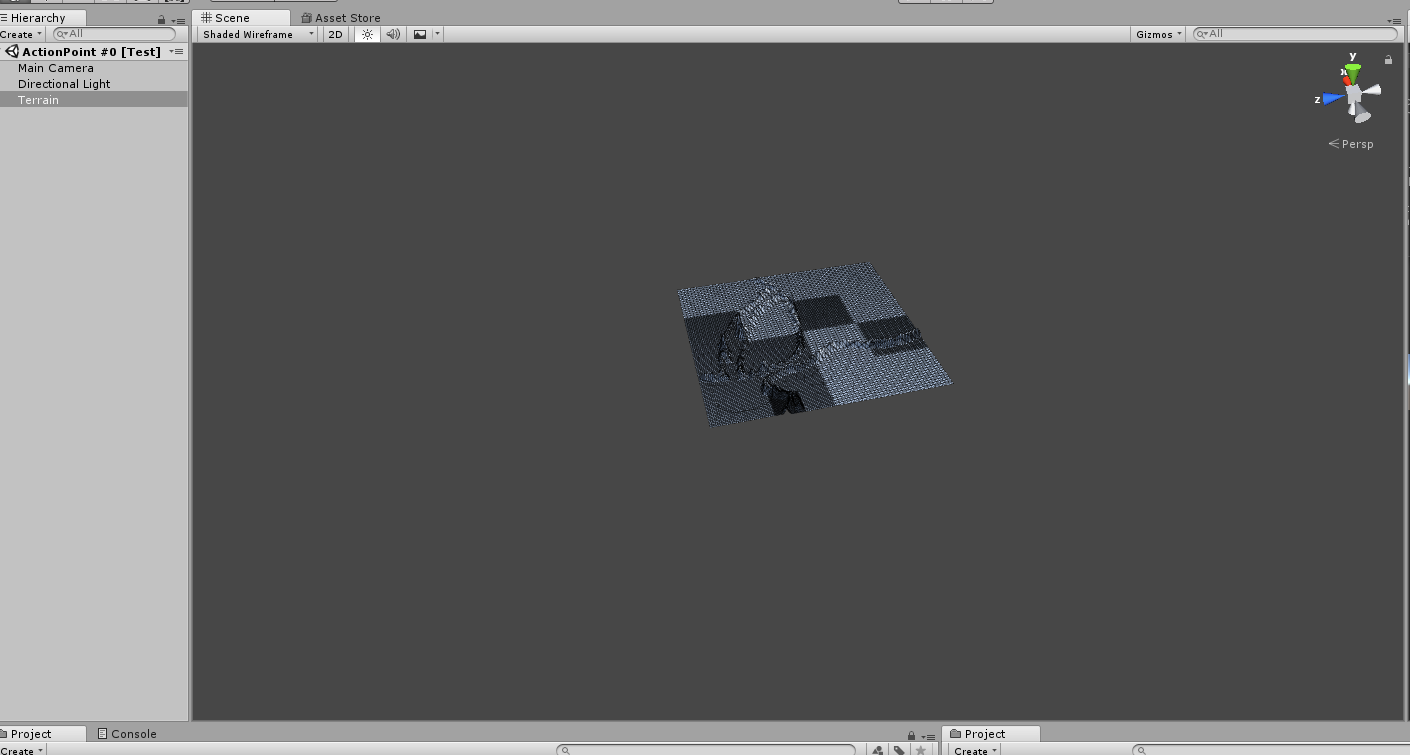Lock the left Project panel with the padlock
This screenshot has width=1410, height=755.
click(910, 735)
